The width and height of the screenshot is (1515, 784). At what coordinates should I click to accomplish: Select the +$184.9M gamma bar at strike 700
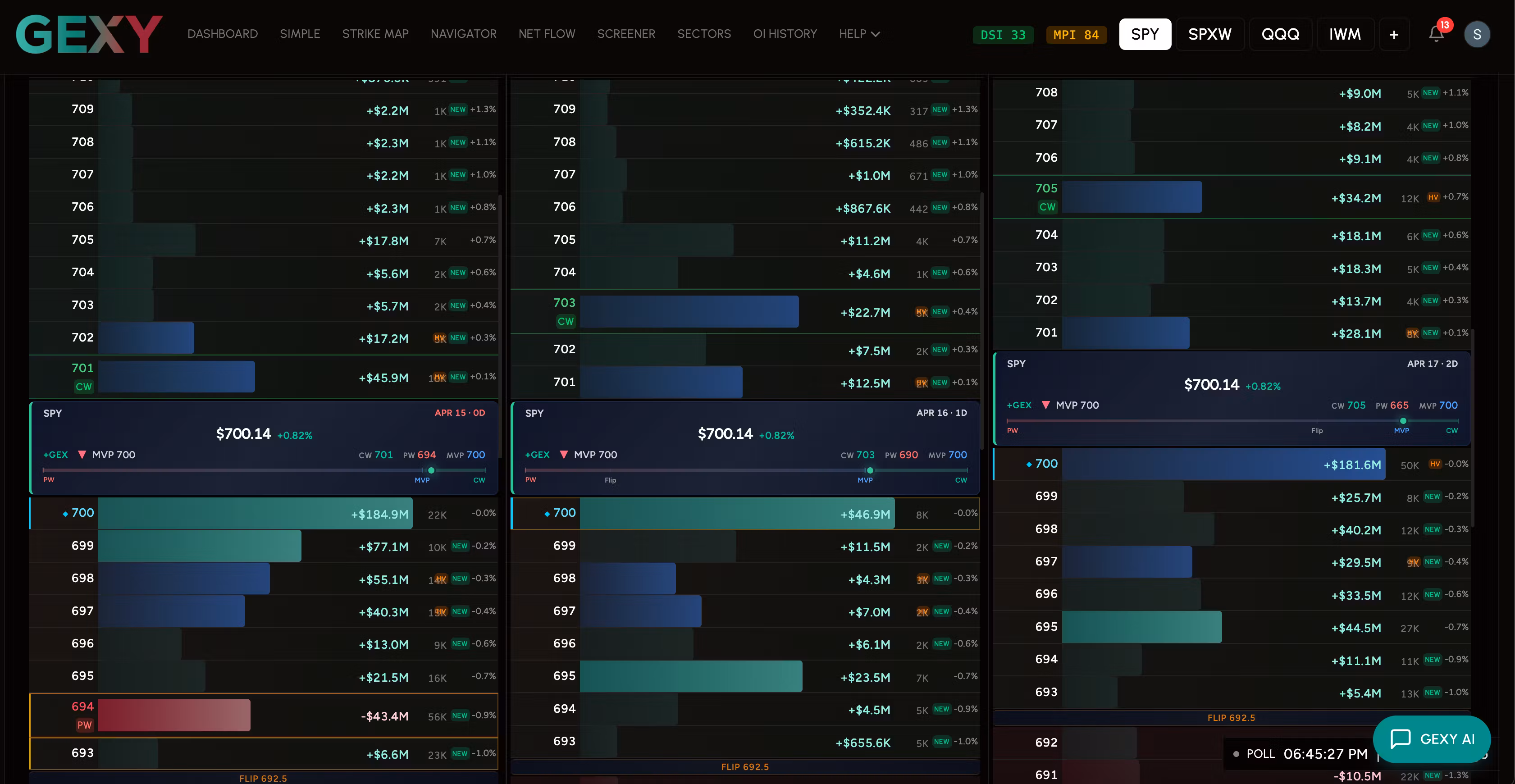(255, 514)
